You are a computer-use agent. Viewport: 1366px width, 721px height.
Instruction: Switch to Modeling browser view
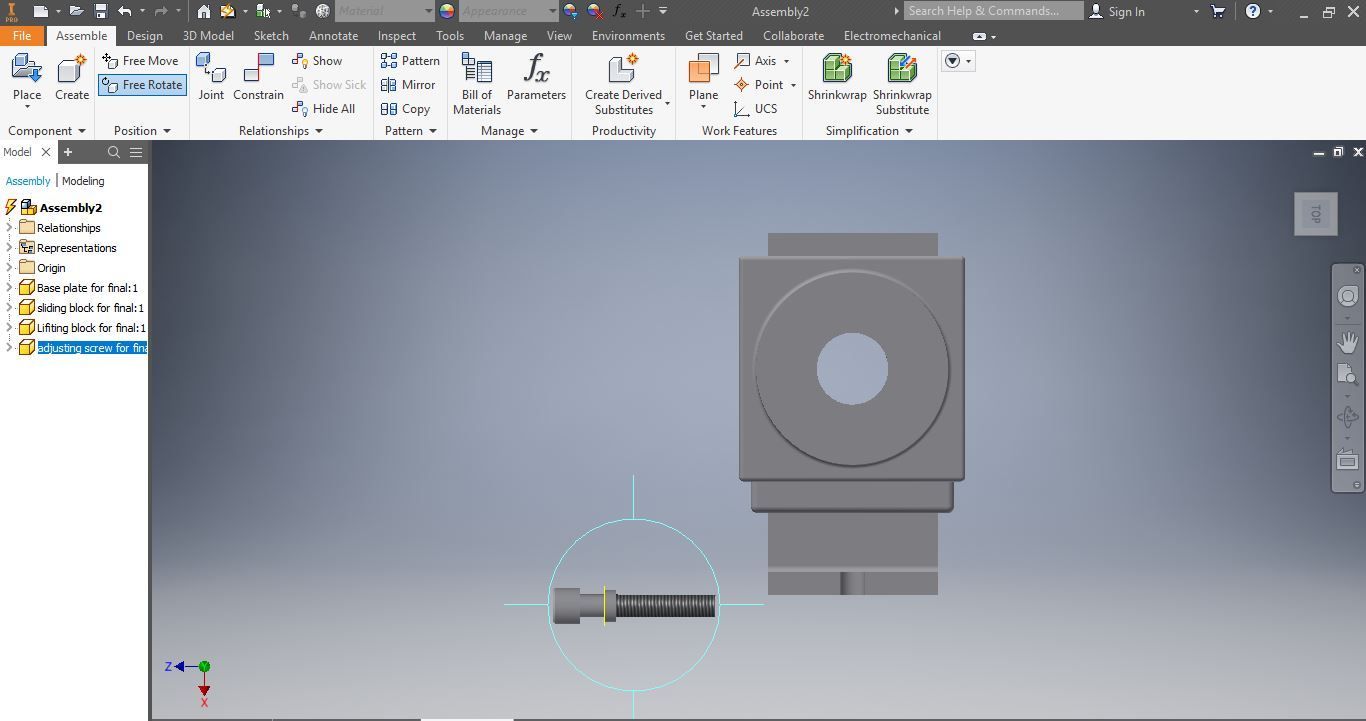(x=83, y=181)
